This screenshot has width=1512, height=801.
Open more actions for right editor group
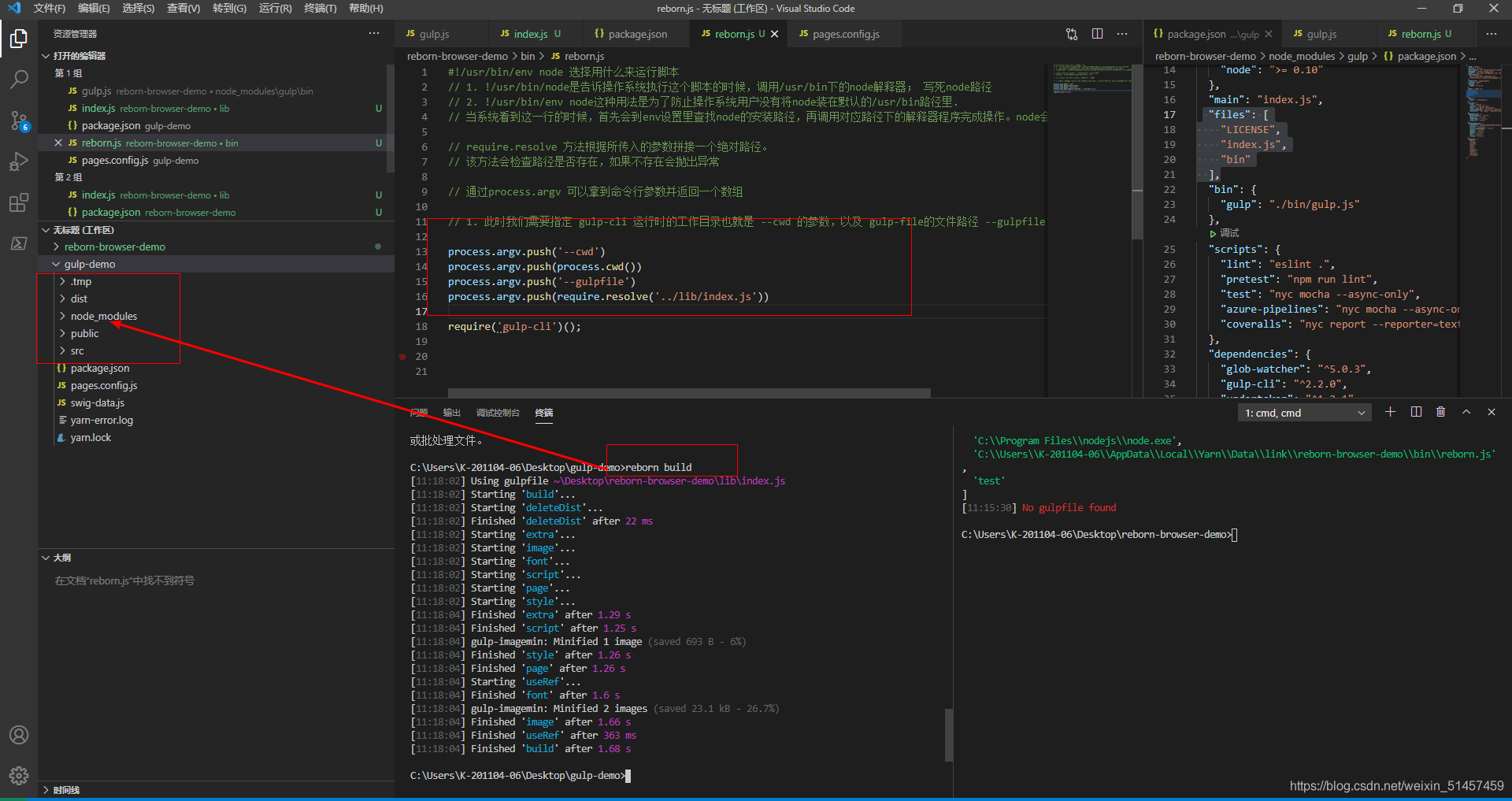[x=1492, y=34]
